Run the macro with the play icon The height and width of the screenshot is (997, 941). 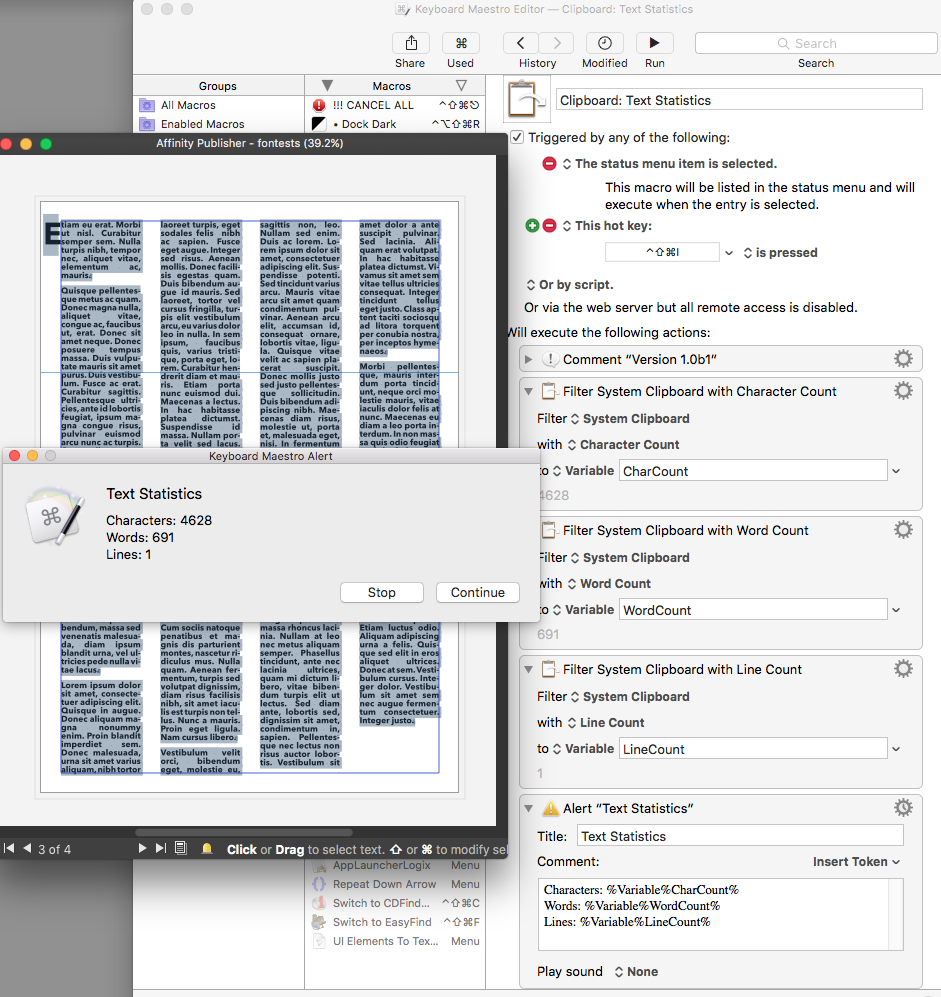pos(654,43)
